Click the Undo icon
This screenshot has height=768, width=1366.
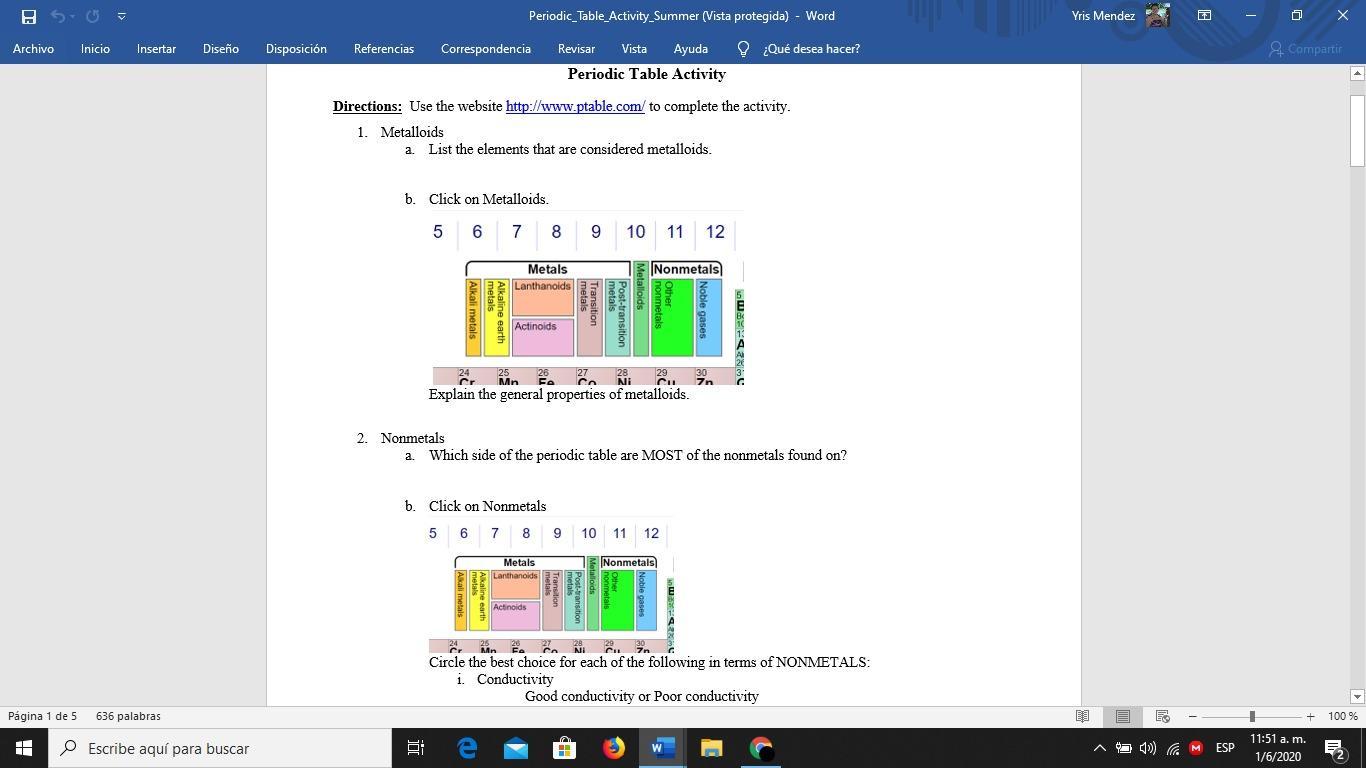coord(58,15)
